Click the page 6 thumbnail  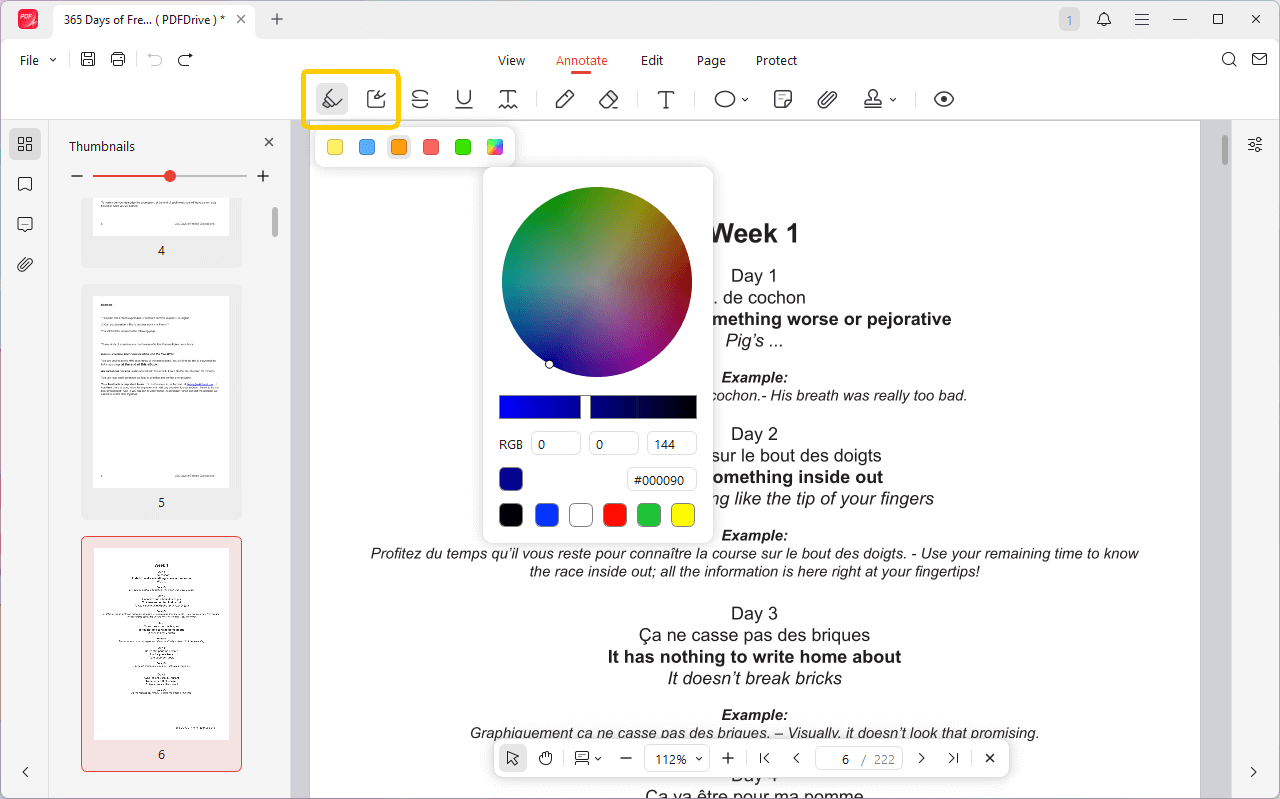161,645
